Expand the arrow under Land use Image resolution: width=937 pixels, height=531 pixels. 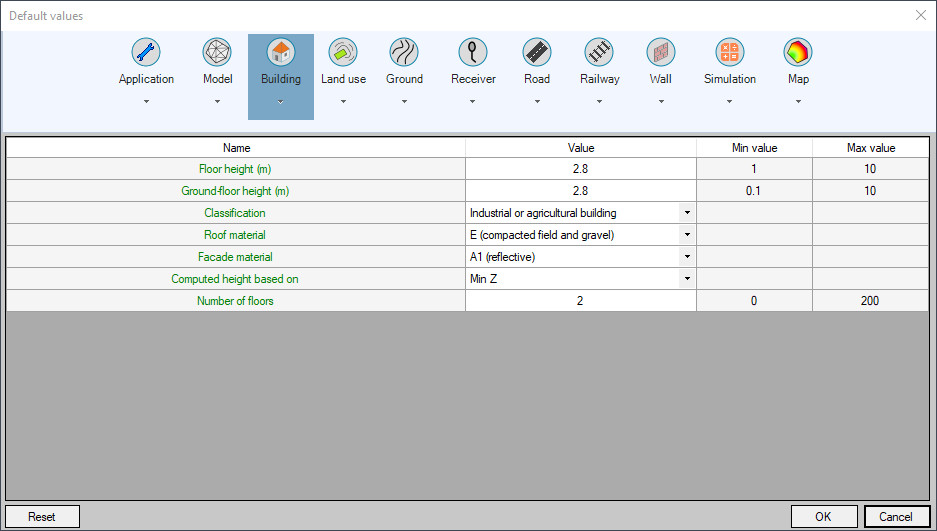point(343,102)
